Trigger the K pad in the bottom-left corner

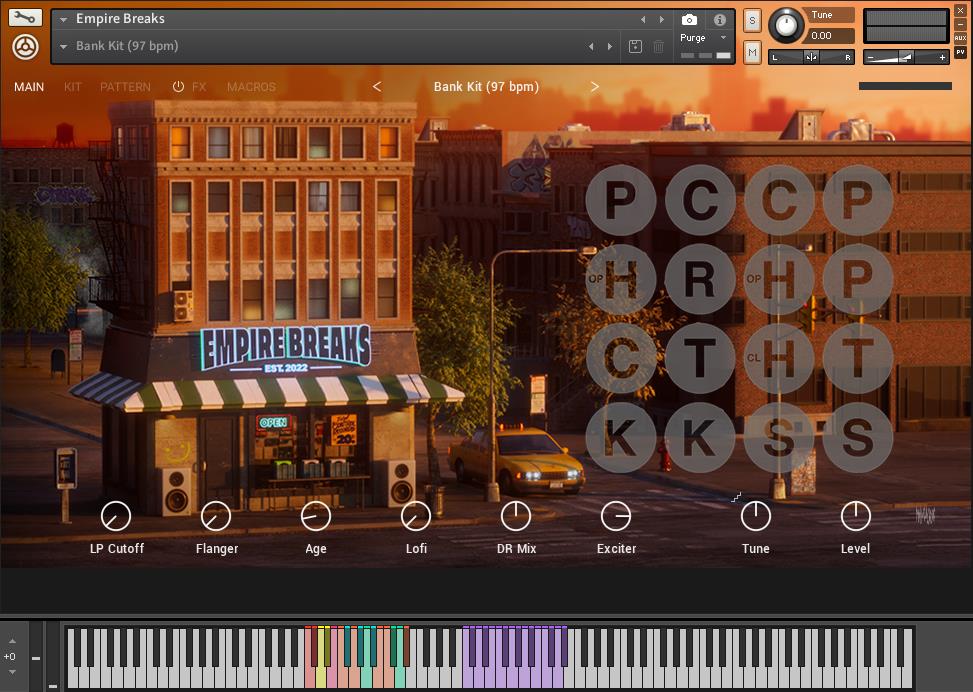pos(621,438)
